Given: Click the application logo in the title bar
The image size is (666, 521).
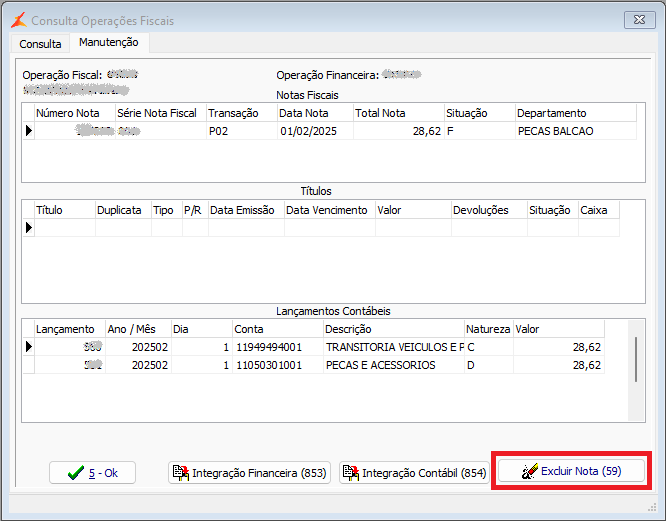Looking at the screenshot, I should pyautogui.click(x=19, y=20).
